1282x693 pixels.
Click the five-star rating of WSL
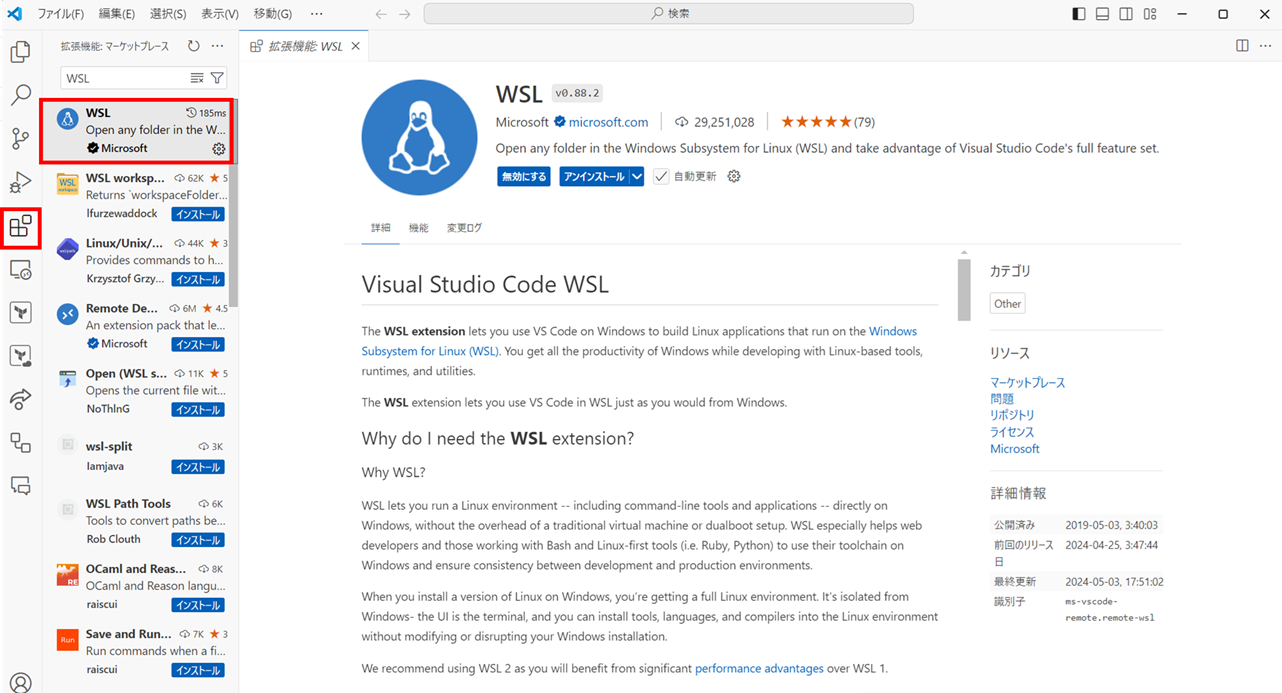click(x=815, y=122)
